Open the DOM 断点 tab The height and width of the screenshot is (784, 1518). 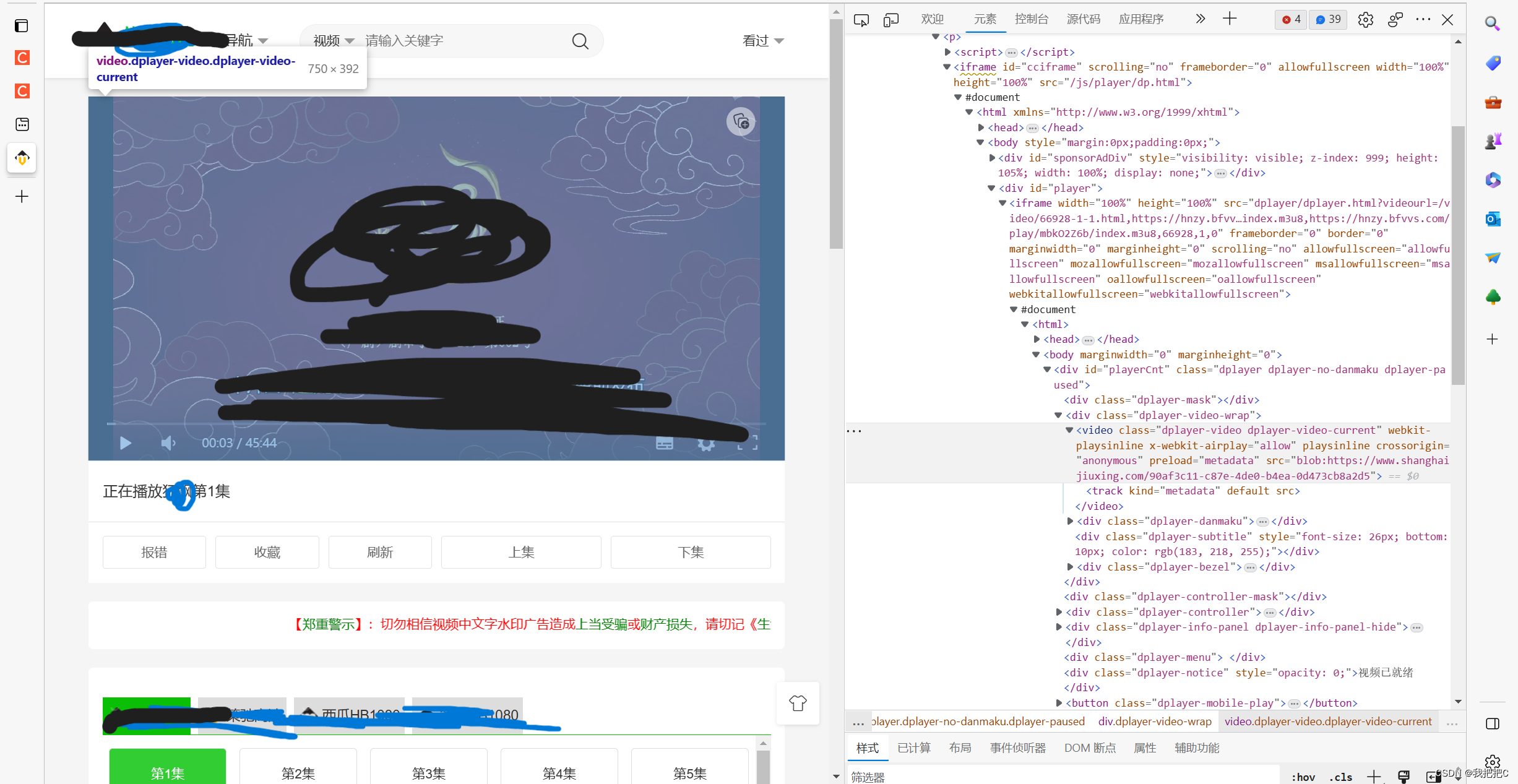(x=1090, y=748)
